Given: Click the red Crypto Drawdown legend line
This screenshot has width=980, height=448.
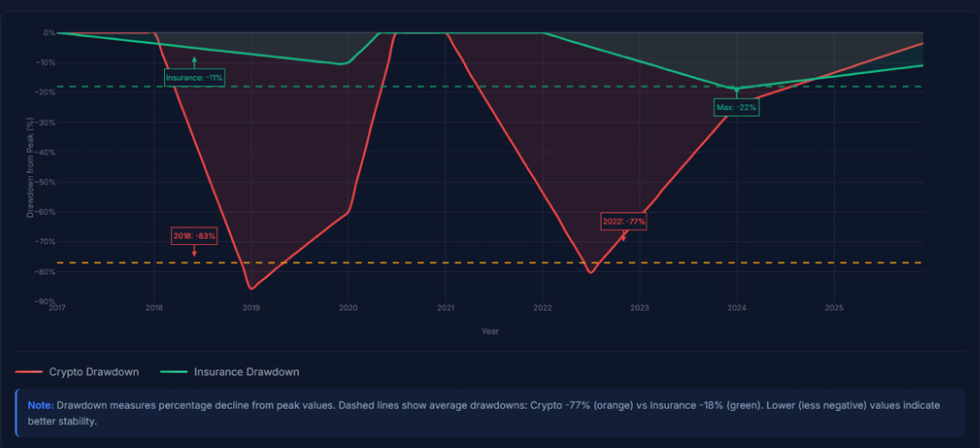Looking at the screenshot, I should click(29, 372).
